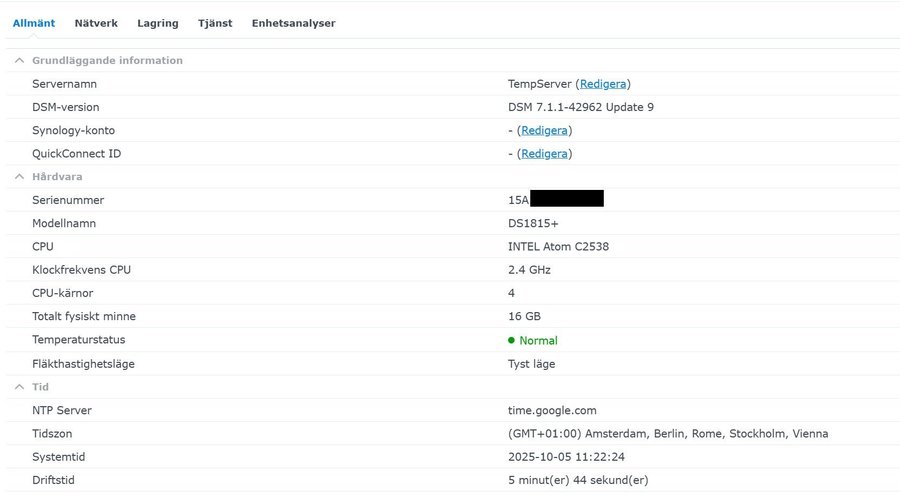Click the time.google.com NTP server value
The image size is (900, 502).
(552, 411)
